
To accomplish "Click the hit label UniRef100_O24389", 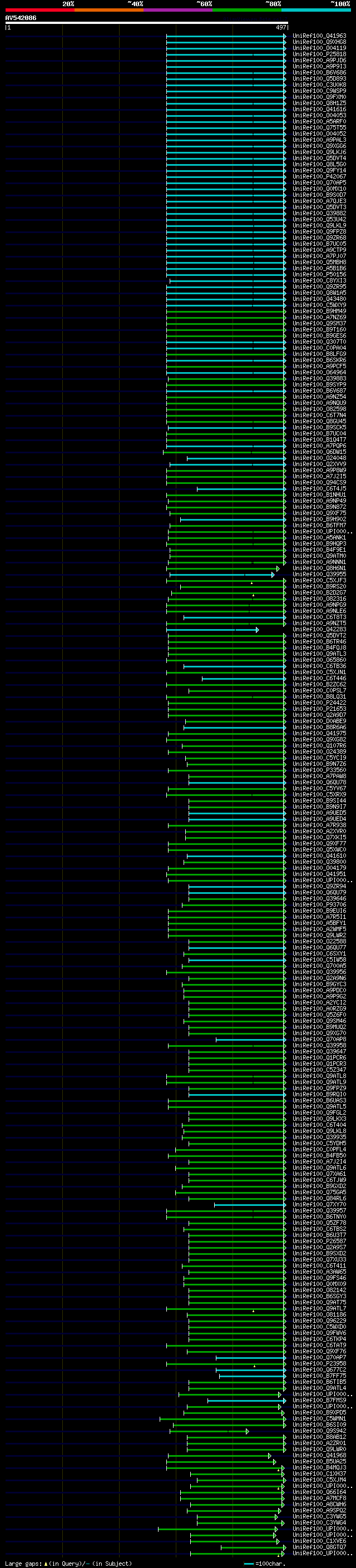I will [x=319, y=753].
